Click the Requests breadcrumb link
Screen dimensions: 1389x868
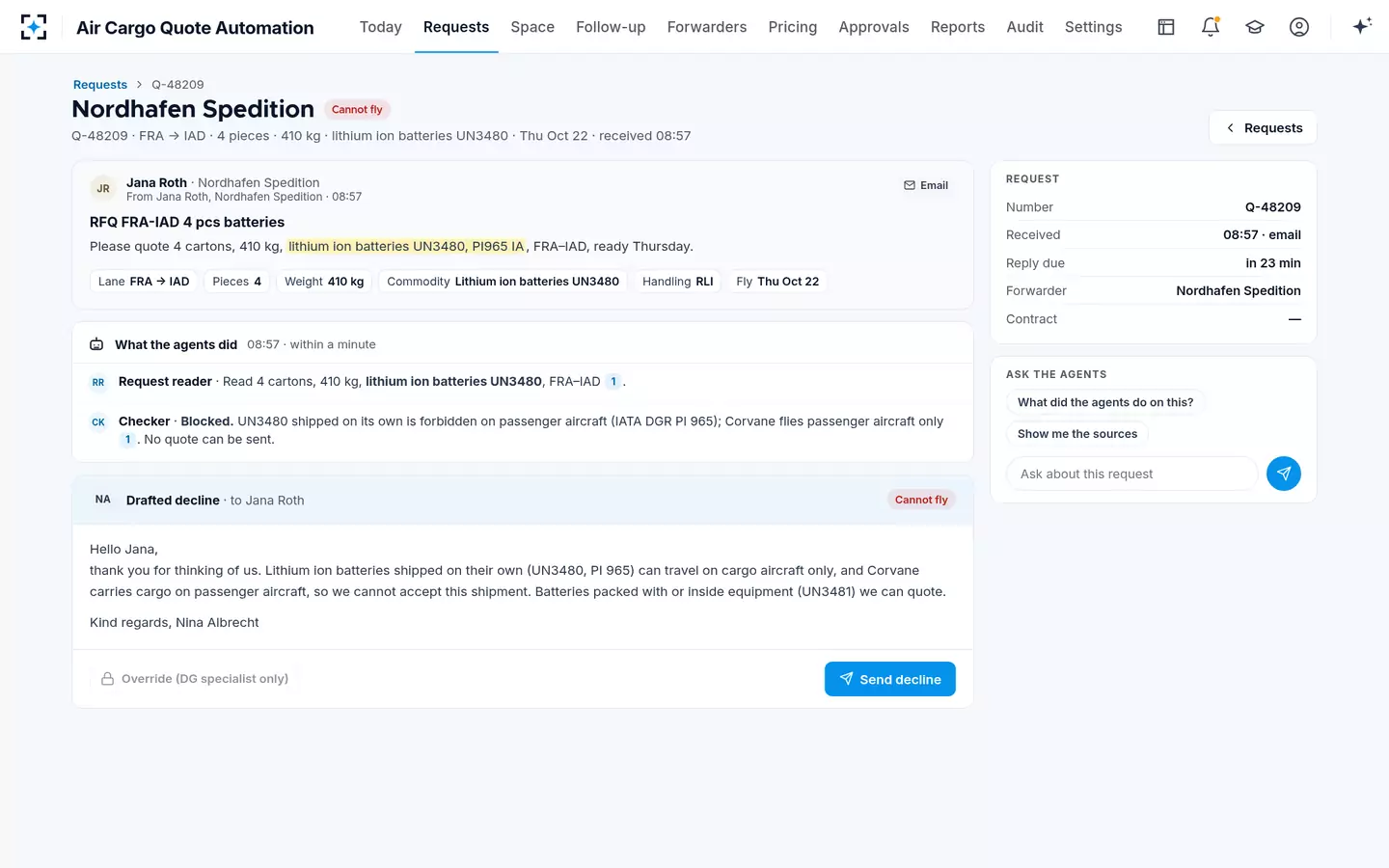100,85
